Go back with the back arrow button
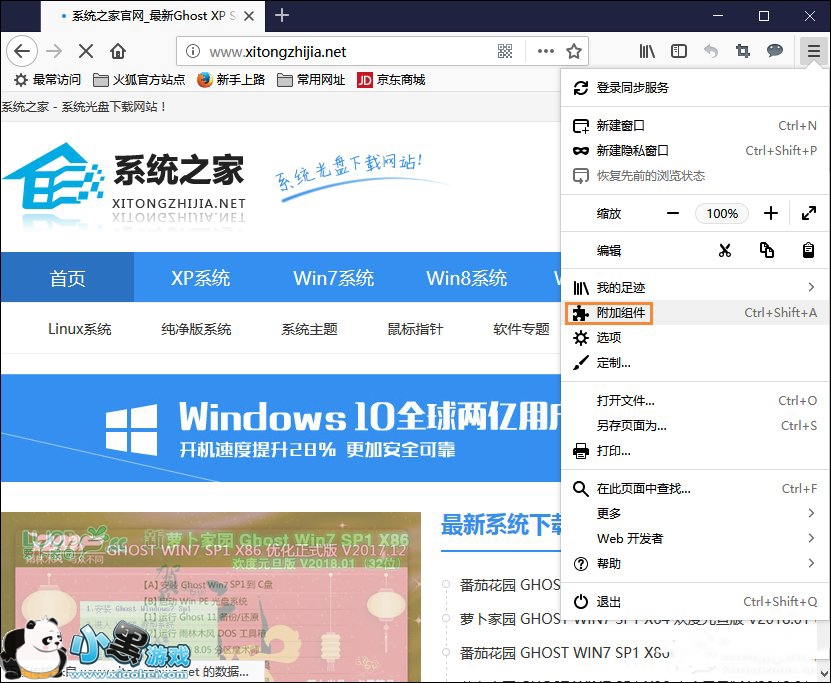The height and width of the screenshot is (683, 831). click(x=22, y=51)
